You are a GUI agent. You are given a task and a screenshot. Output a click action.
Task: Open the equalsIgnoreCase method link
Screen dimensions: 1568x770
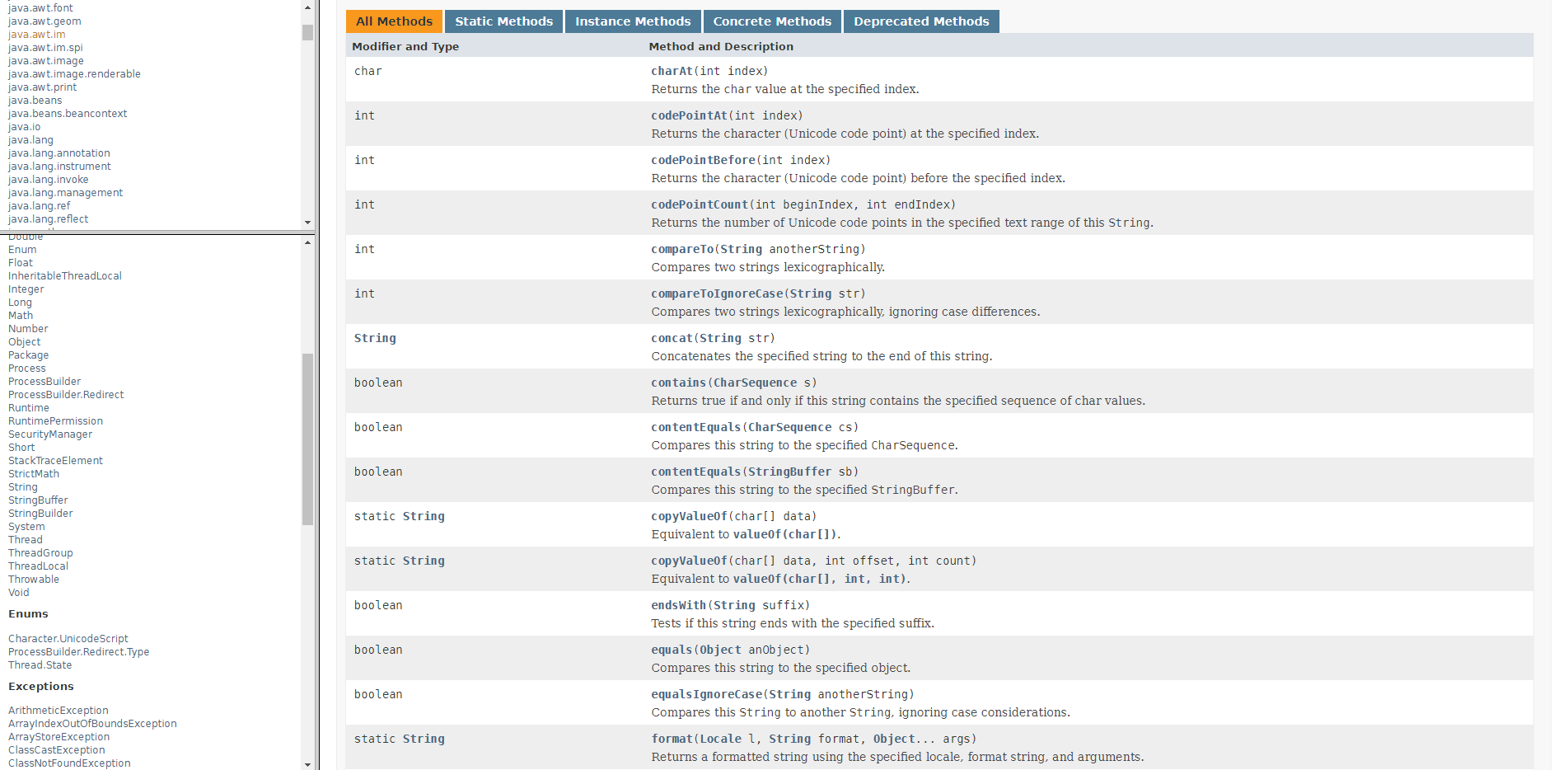[x=707, y=694]
